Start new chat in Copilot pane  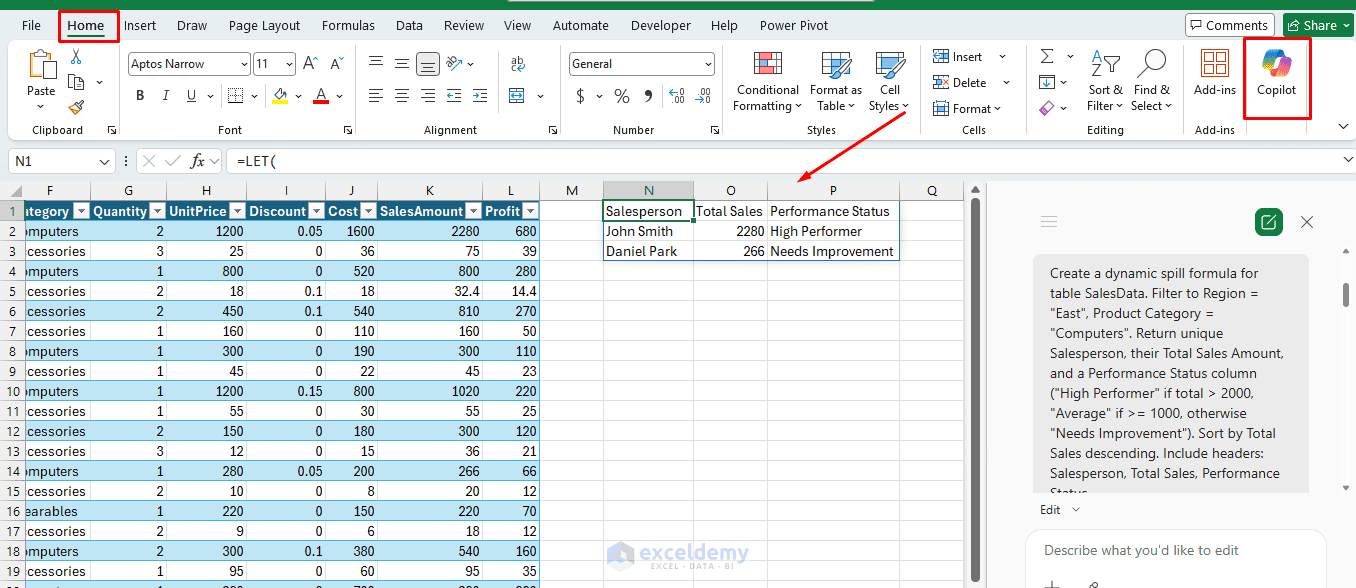coord(1268,222)
